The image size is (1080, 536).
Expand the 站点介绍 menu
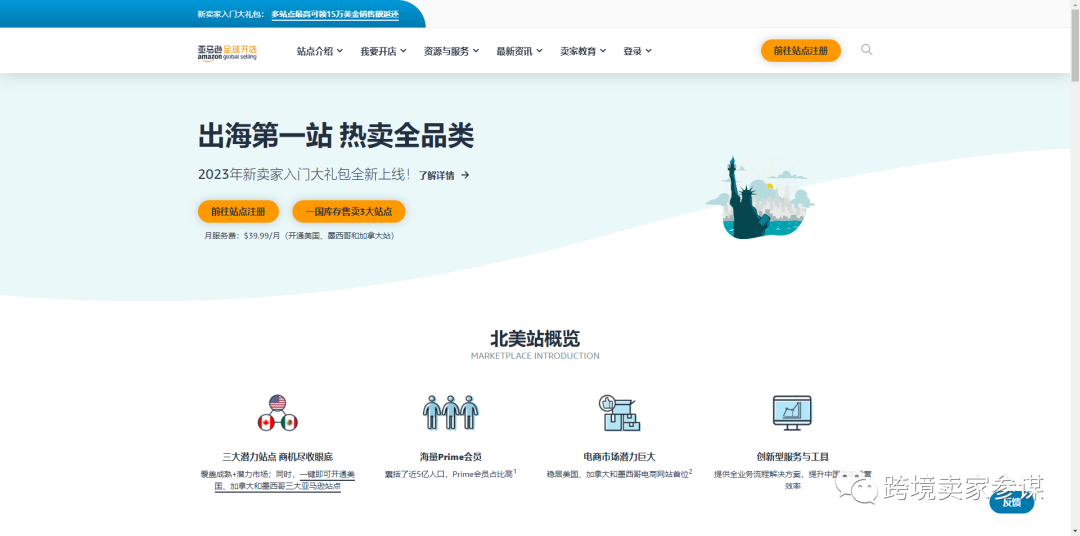coord(320,51)
